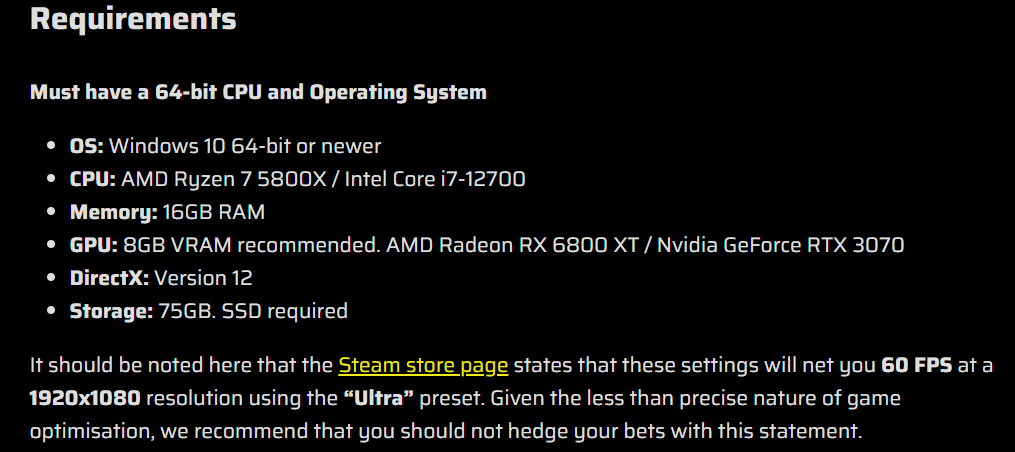Click the bold CPU: label
This screenshot has width=1015, height=452.
pos(93,179)
